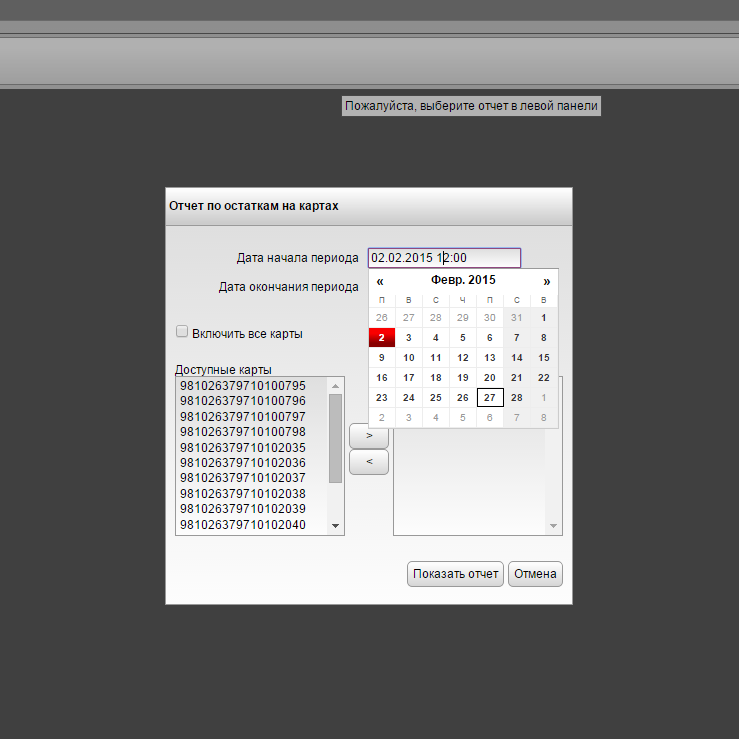Click scroll-down arrow of selected cards list

pos(553,526)
